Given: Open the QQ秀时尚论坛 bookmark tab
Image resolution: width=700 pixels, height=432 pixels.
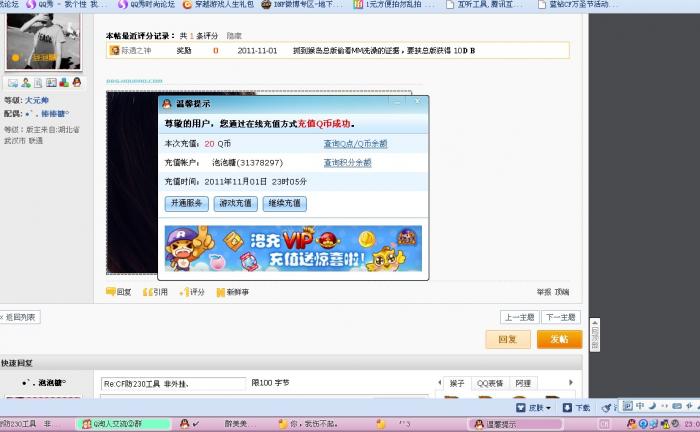Looking at the screenshot, I should tap(146, 4).
